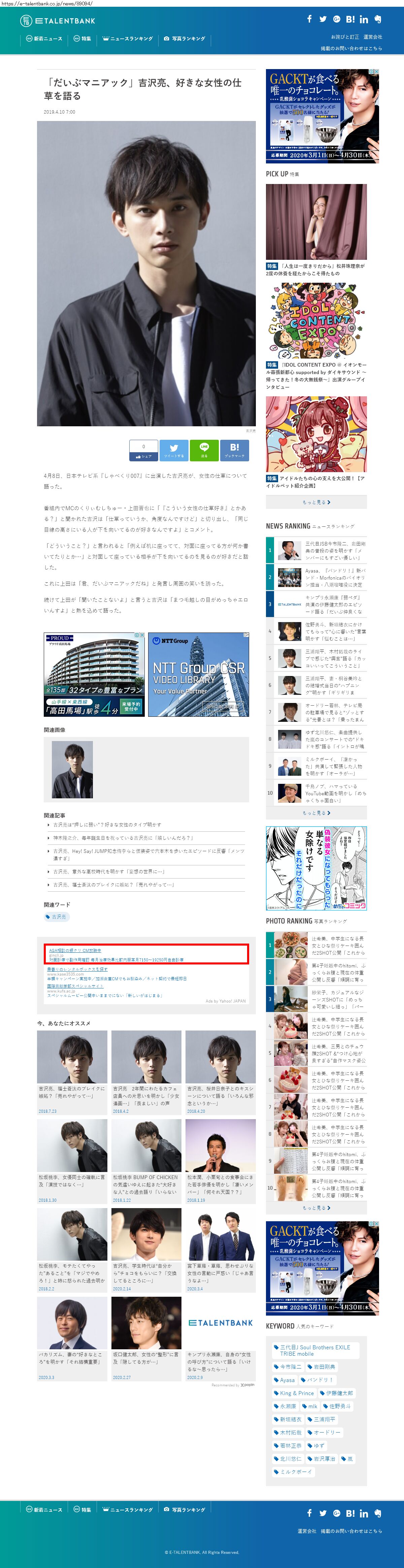Click the E-TALENTBANK logo in the top header
Viewport: 404px width, 1568px height.
[x=58, y=21]
